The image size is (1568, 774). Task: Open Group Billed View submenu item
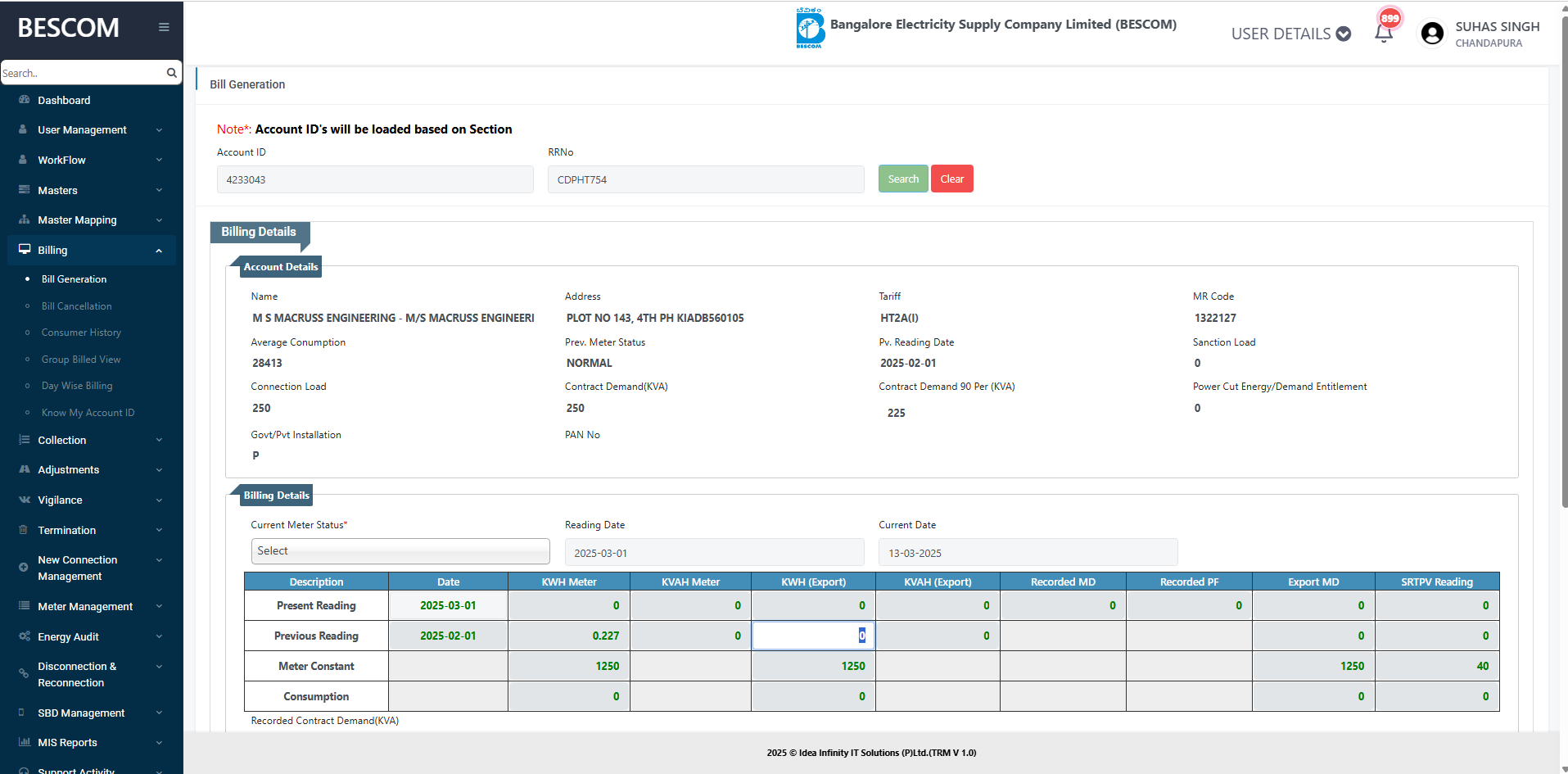pos(80,360)
